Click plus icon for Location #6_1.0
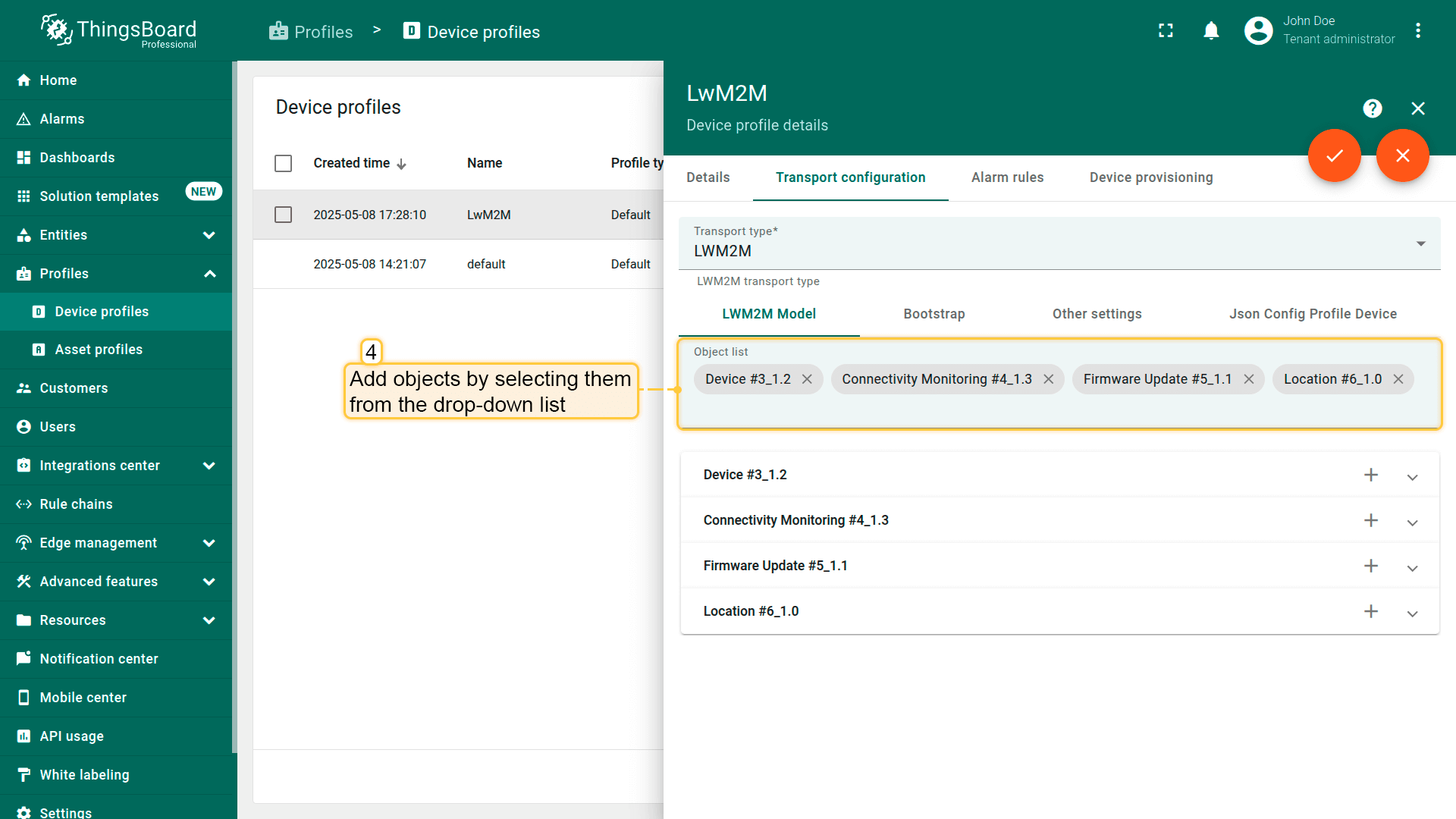This screenshot has width=1456, height=819. point(1370,611)
